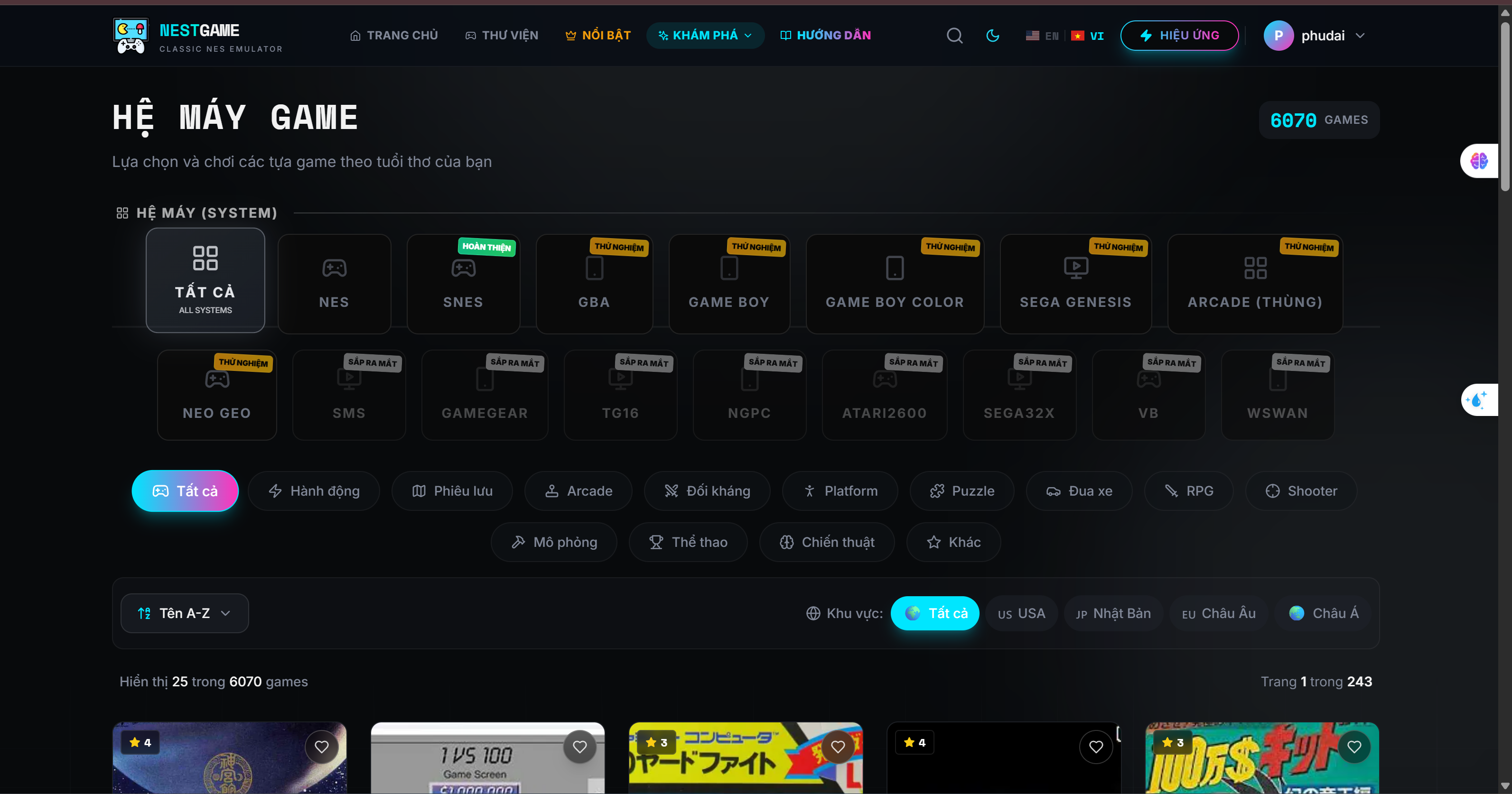This screenshot has width=1512, height=794.
Task: Filter region by Châu Âu
Action: 1219,613
